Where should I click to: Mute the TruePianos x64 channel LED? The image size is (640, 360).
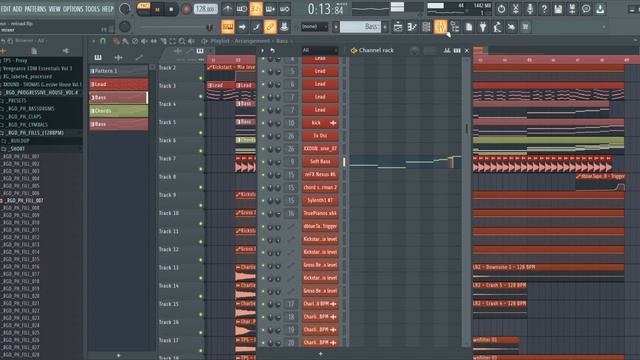pyautogui.click(x=263, y=213)
